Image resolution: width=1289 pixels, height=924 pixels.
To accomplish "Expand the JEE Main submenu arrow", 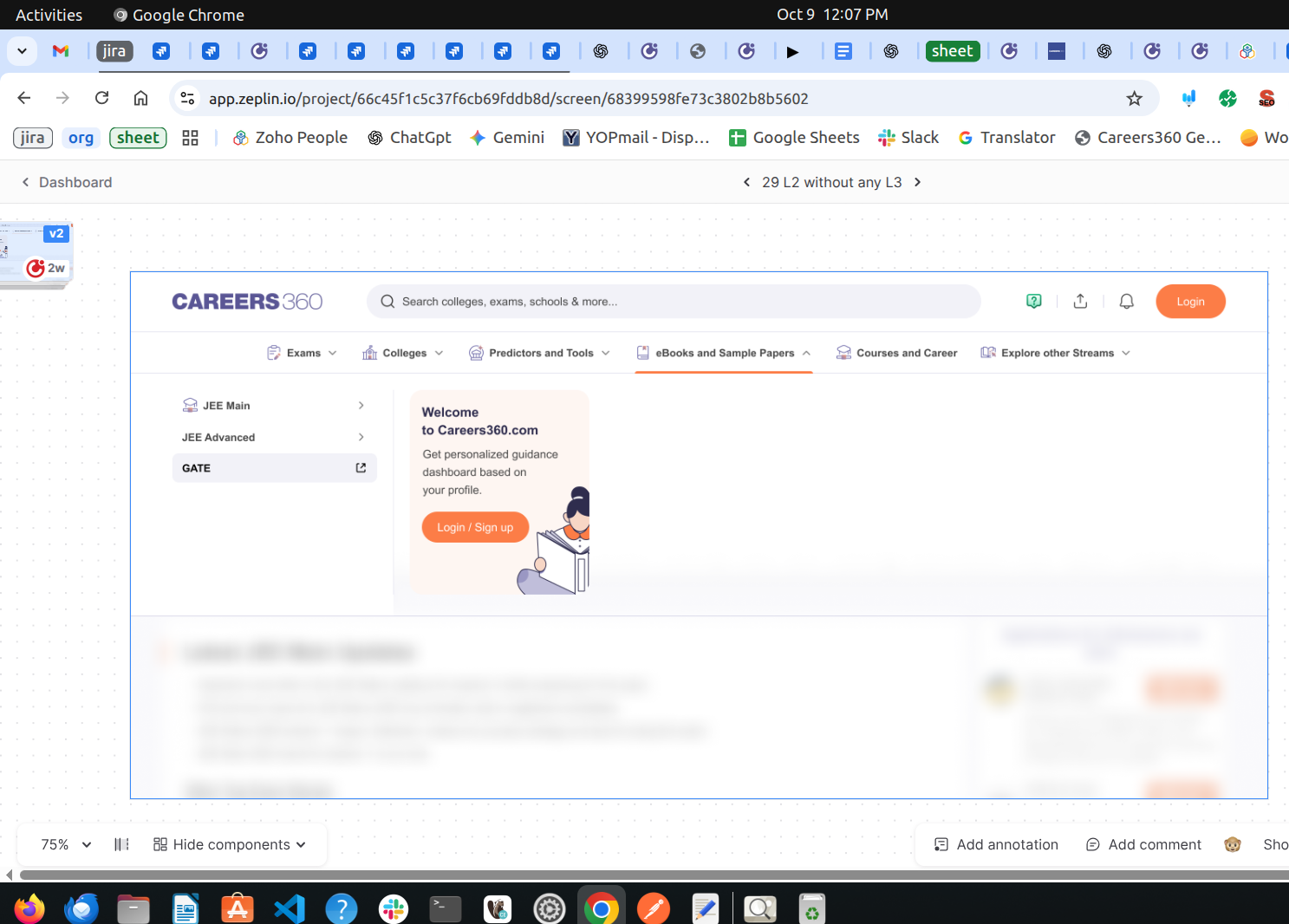I will 361,406.
